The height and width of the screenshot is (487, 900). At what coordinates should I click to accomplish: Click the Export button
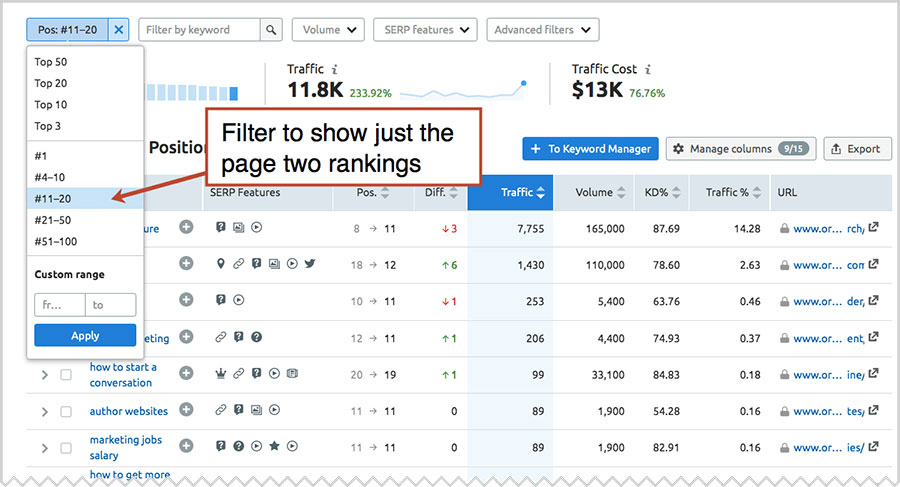858,149
